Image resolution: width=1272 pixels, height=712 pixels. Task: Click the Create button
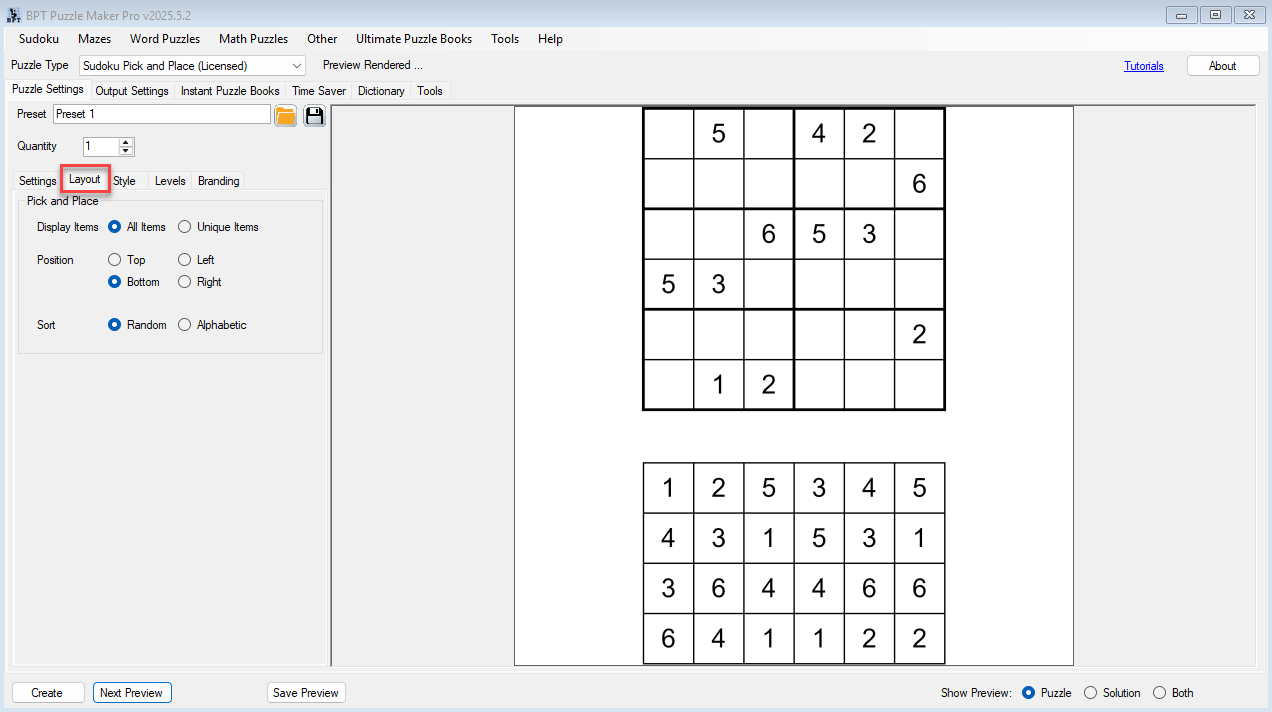pyautogui.click(x=47, y=692)
